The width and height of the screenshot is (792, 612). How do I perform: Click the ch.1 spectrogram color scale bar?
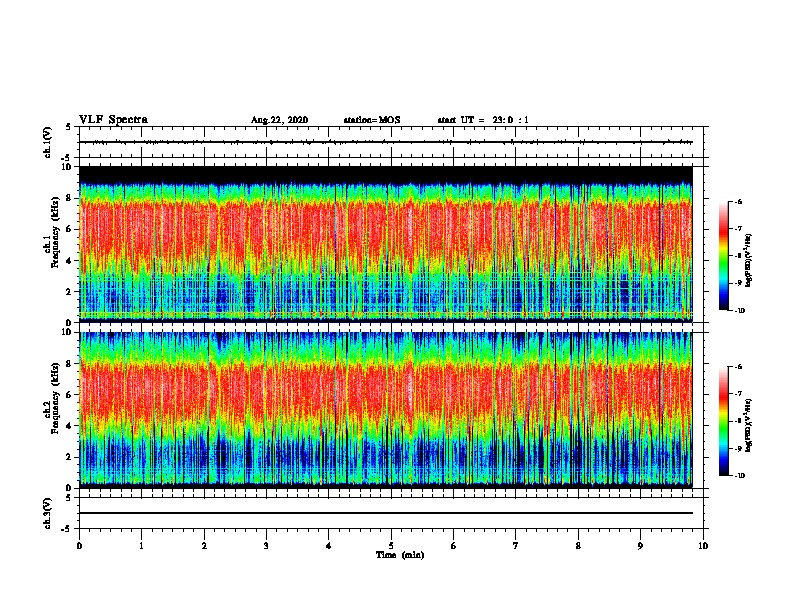(x=724, y=256)
